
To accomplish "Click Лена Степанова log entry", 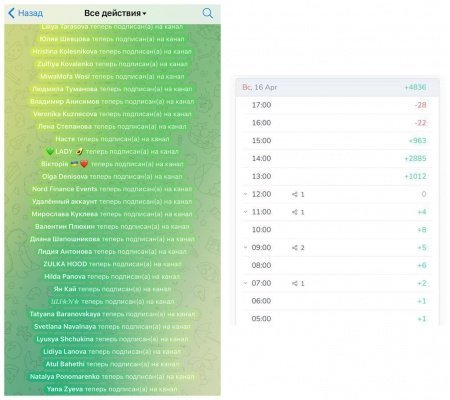I will (x=112, y=126).
